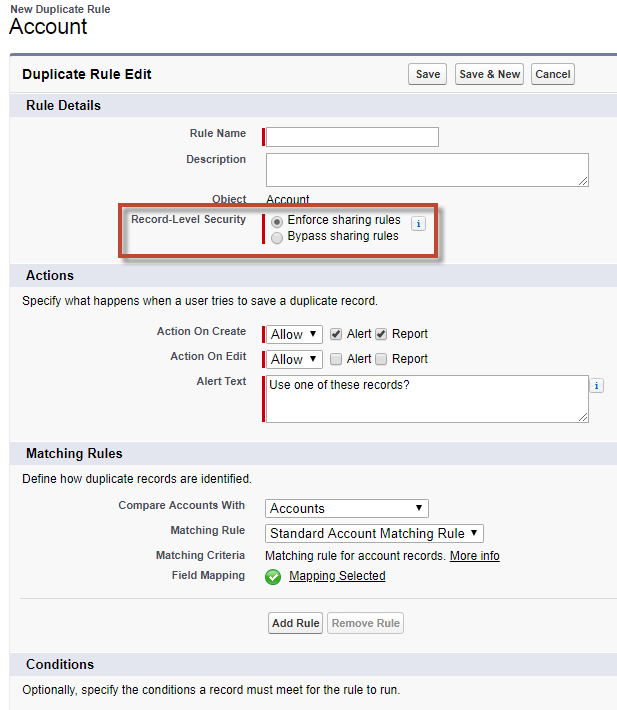Click the Add Rule button
This screenshot has height=710, width=617.
click(295, 623)
